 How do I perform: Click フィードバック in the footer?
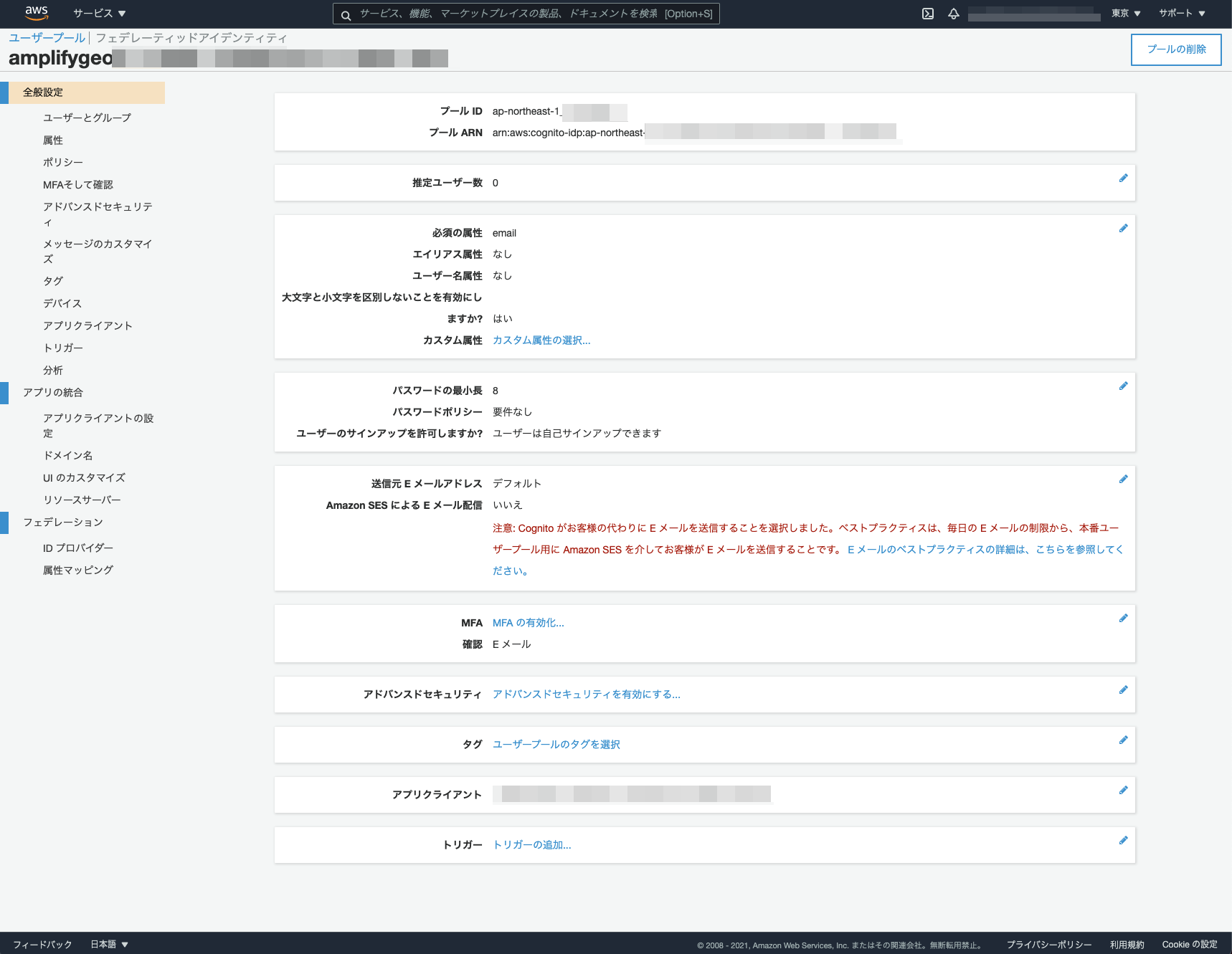(42, 945)
